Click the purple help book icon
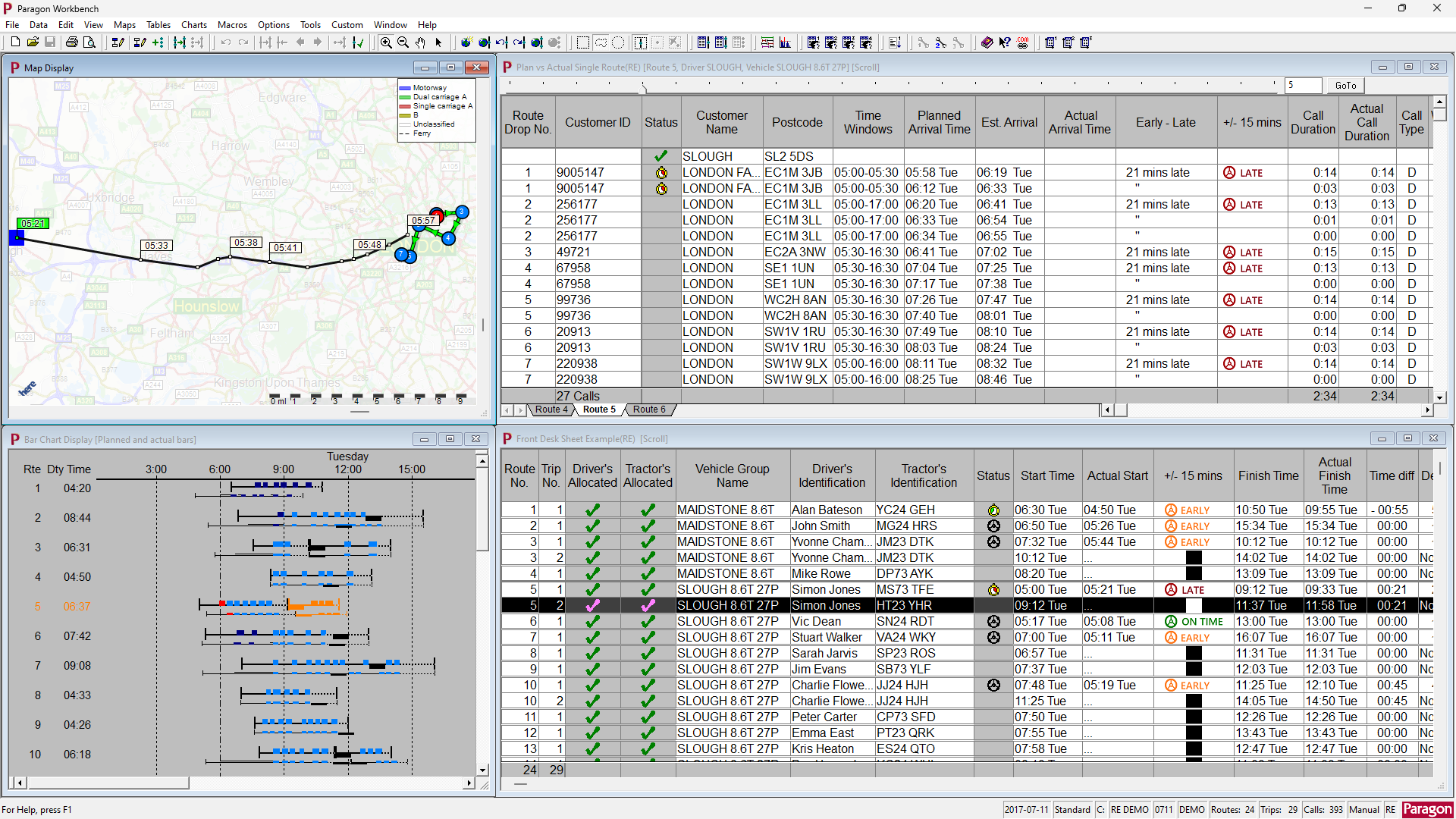The width and height of the screenshot is (1456, 819). pyautogui.click(x=987, y=42)
